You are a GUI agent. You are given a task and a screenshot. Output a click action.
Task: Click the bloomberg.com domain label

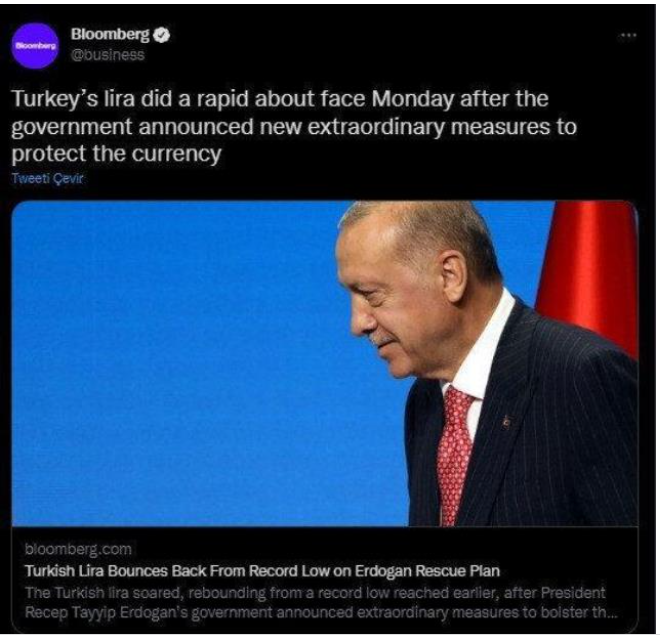(78, 549)
